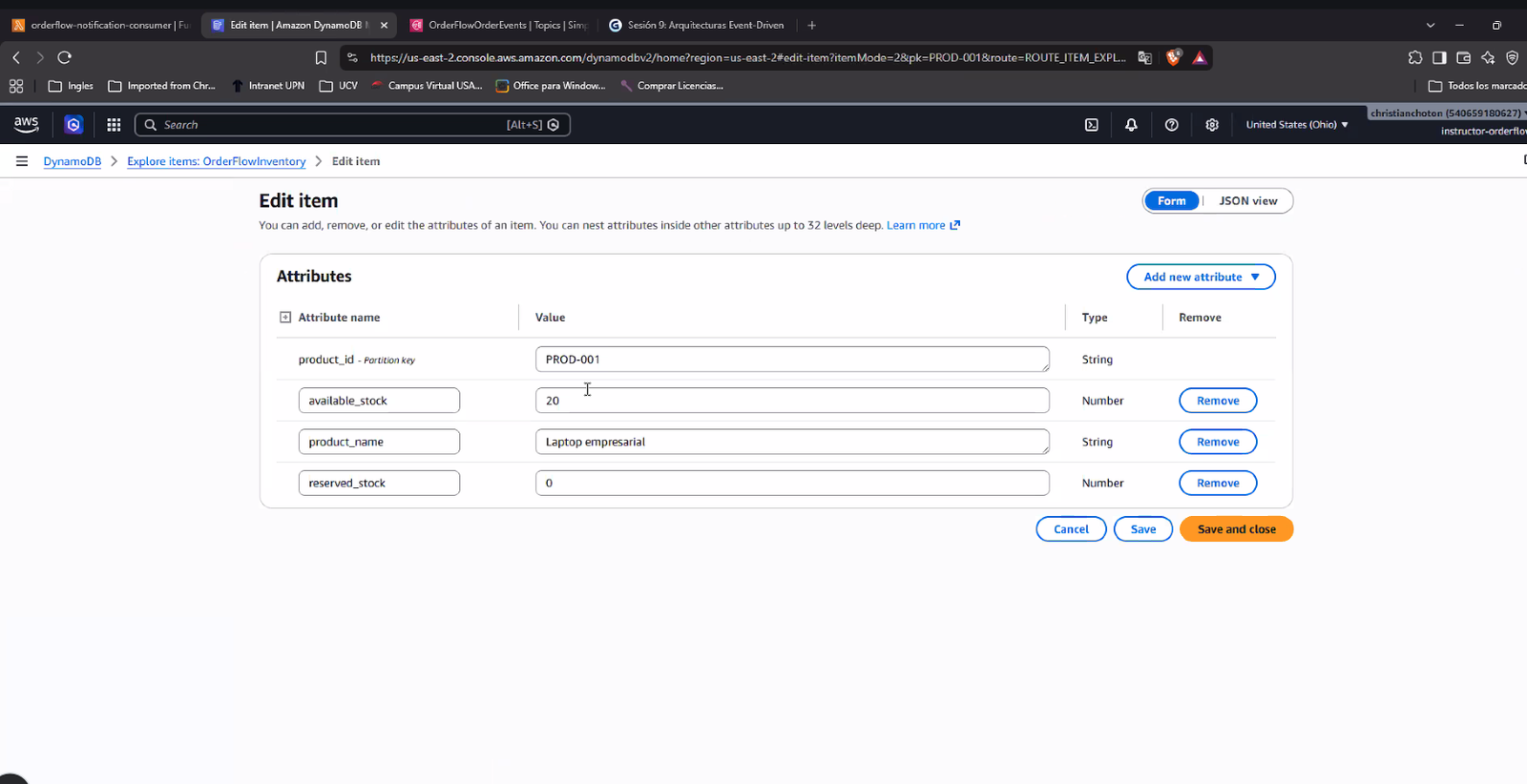Open the Learn more link

pos(923,225)
